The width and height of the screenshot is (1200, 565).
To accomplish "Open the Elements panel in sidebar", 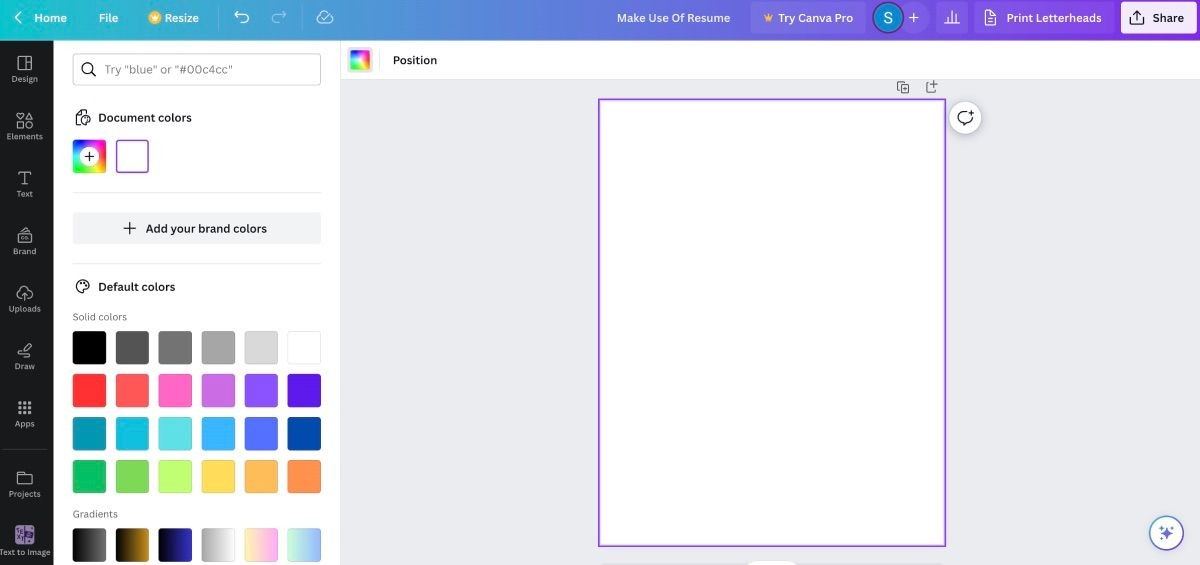I will click(25, 126).
